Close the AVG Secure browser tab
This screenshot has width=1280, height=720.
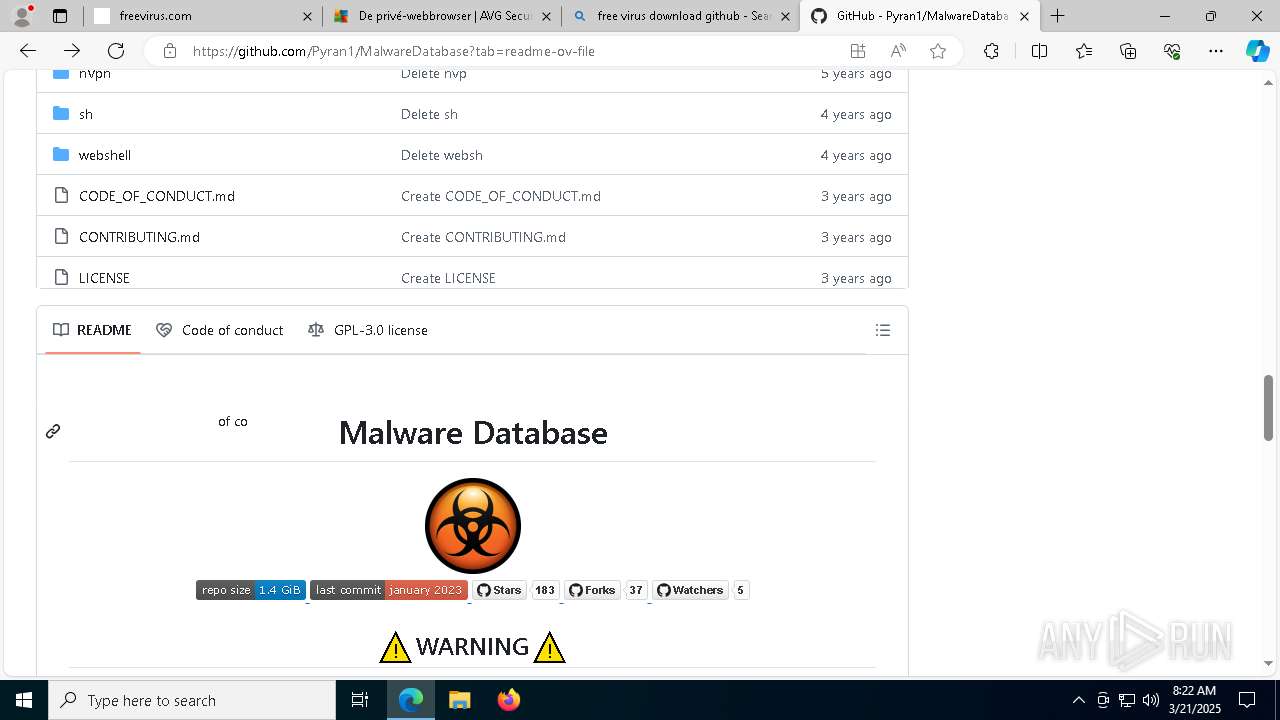[x=546, y=16]
